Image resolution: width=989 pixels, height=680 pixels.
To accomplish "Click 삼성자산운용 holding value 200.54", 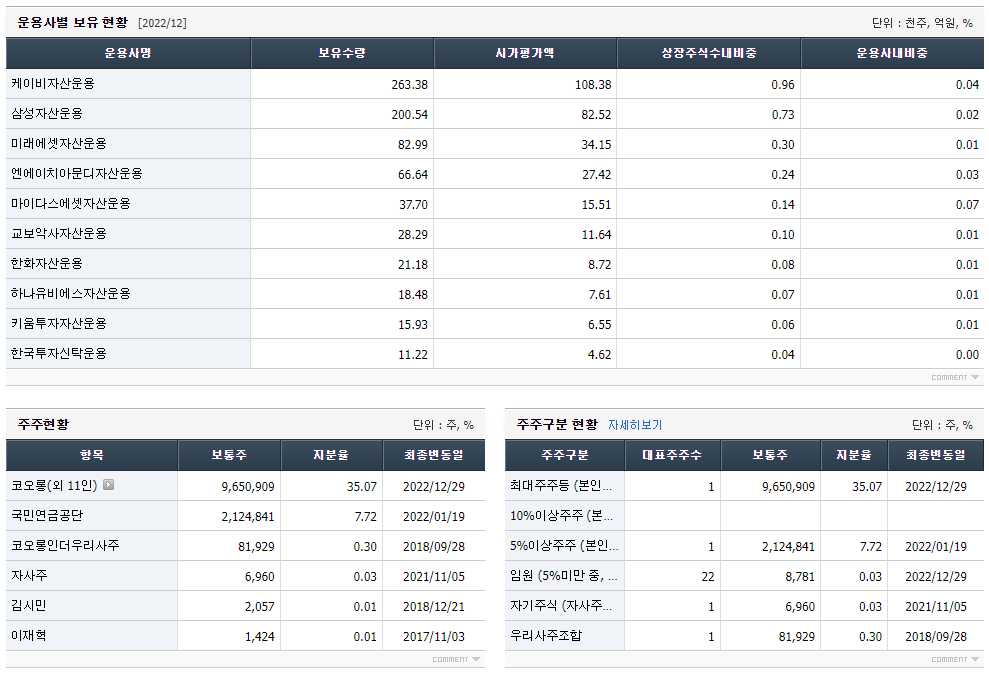I will (x=409, y=115).
